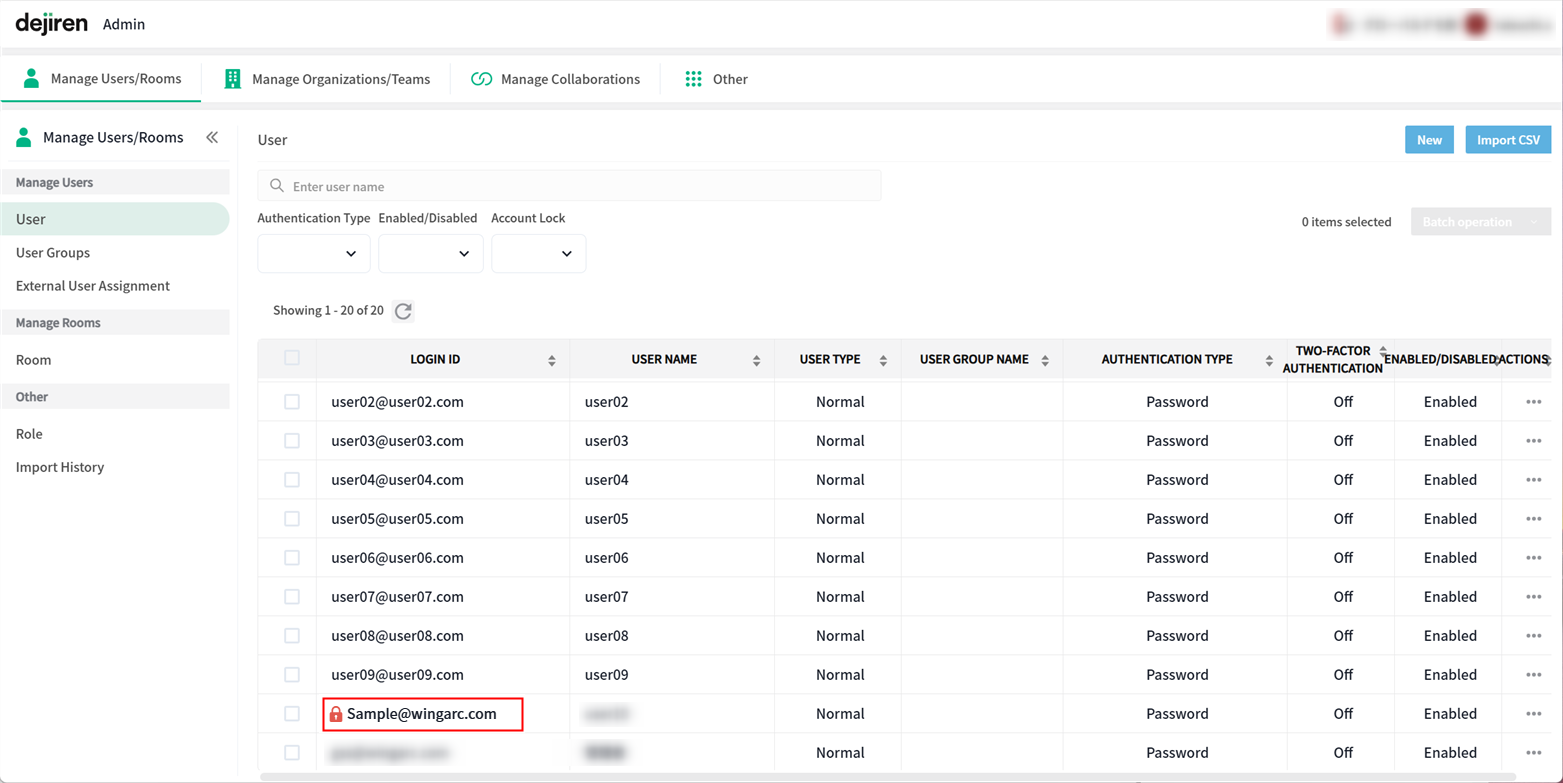
Task: Click the LOGIN ID column sort arrows
Action: 552,360
